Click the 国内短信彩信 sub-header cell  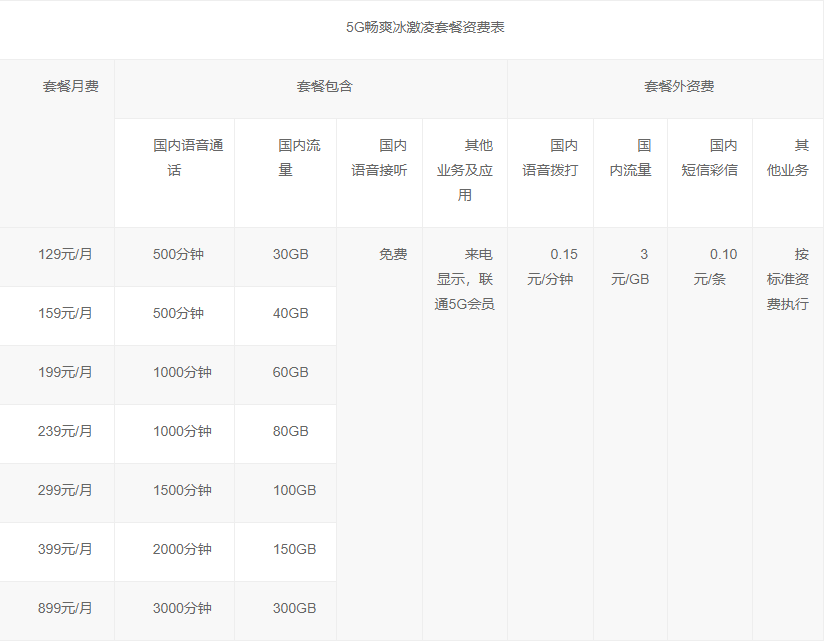[x=710, y=158]
